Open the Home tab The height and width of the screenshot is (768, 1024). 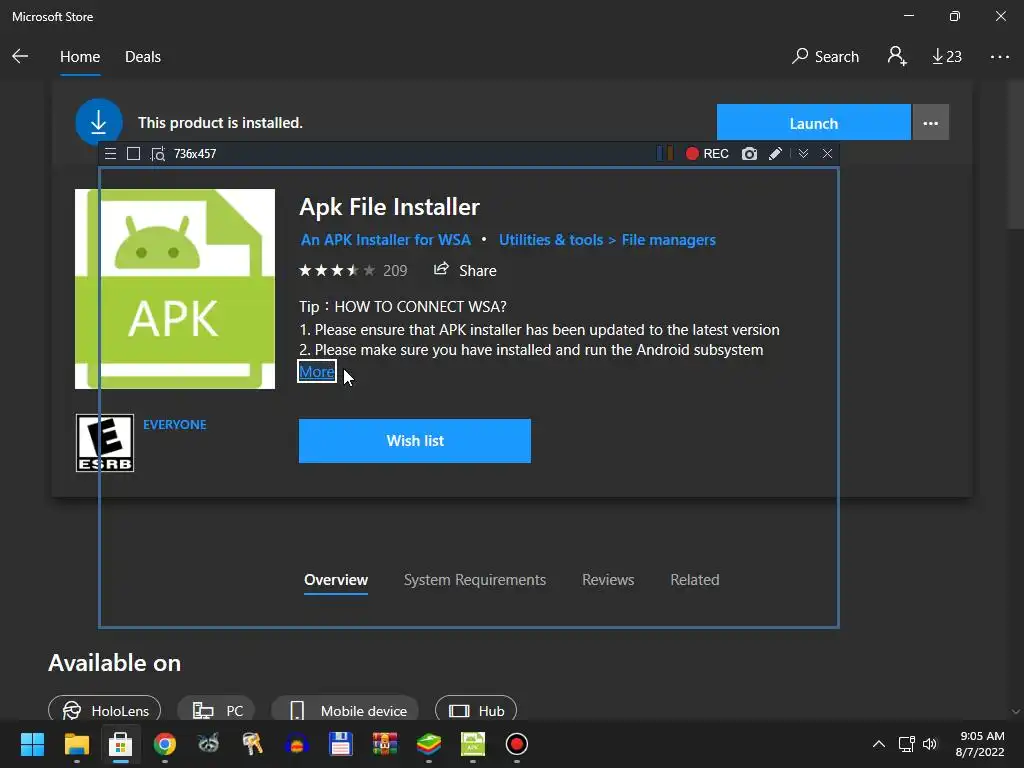tap(80, 57)
